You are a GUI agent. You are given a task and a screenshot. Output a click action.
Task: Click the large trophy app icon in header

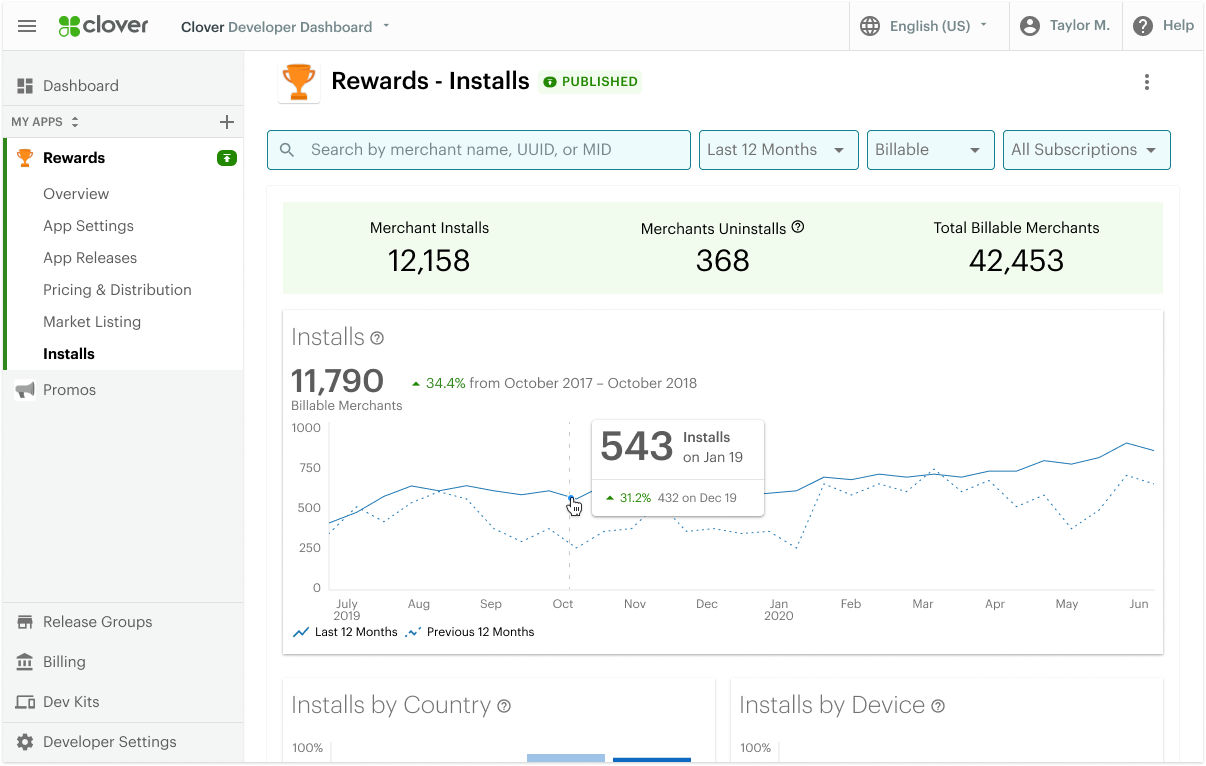tap(299, 82)
